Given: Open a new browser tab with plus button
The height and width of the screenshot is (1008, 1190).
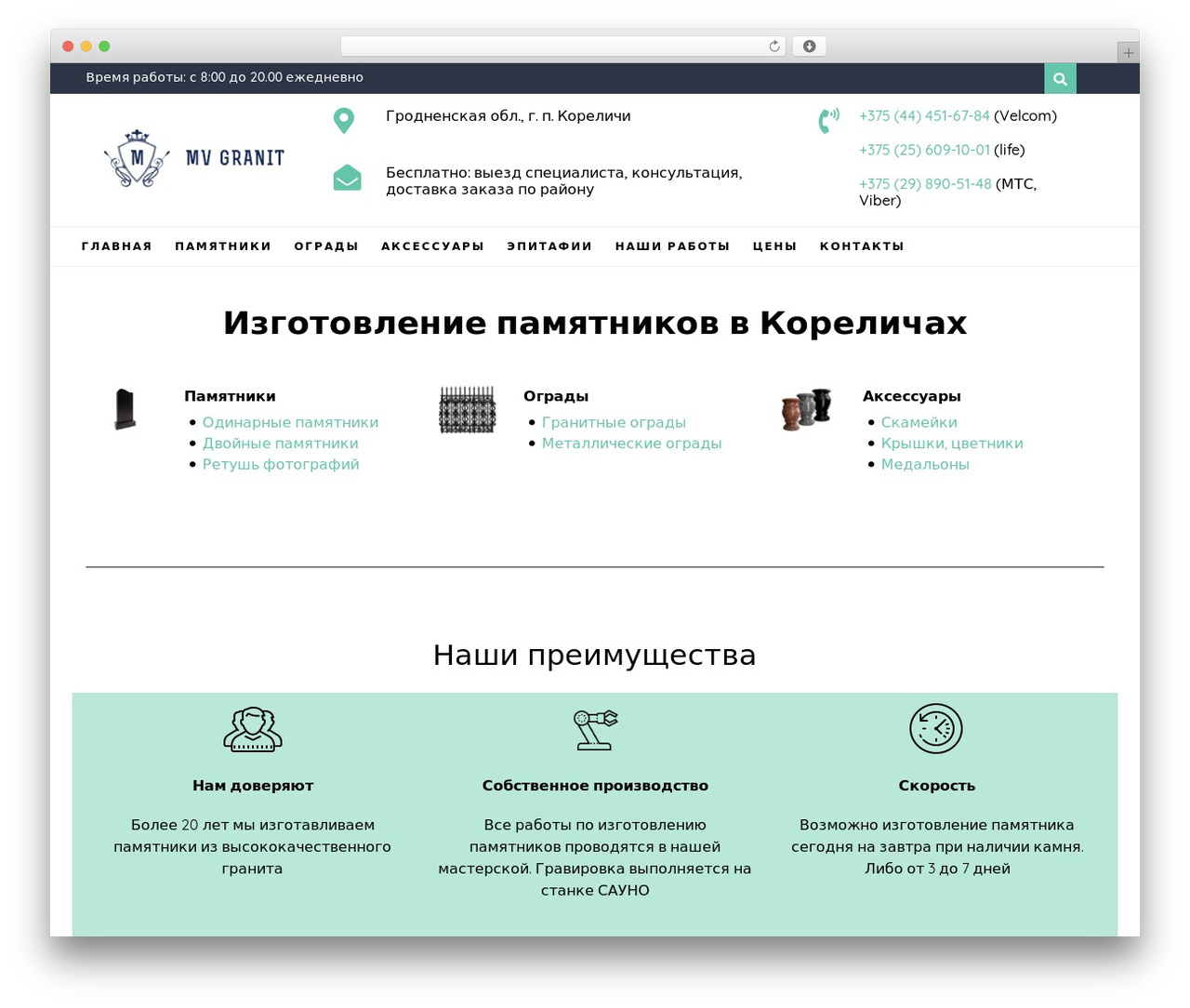Looking at the screenshot, I should tap(1128, 53).
